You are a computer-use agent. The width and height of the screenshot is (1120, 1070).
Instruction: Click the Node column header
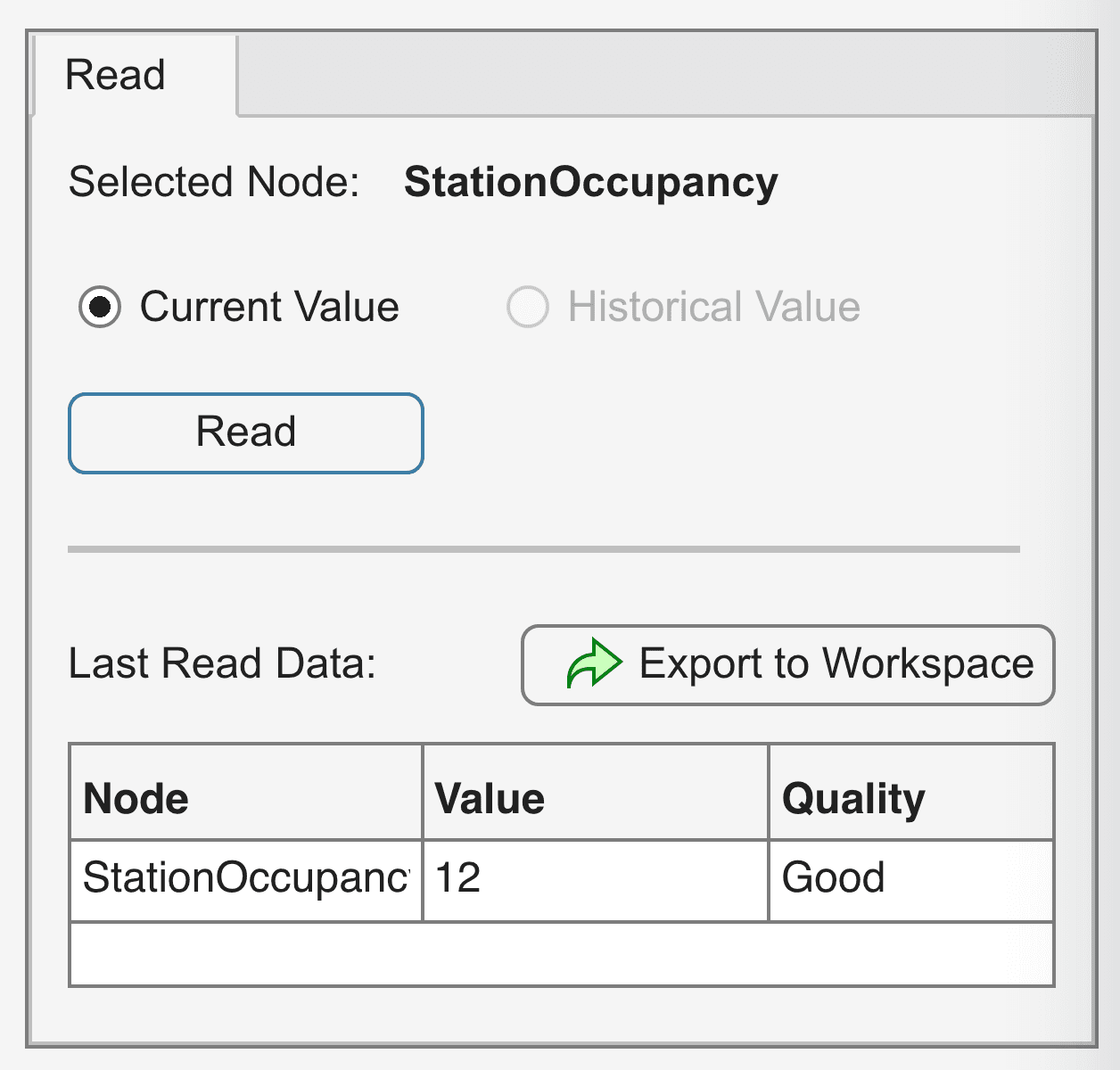[246, 793]
